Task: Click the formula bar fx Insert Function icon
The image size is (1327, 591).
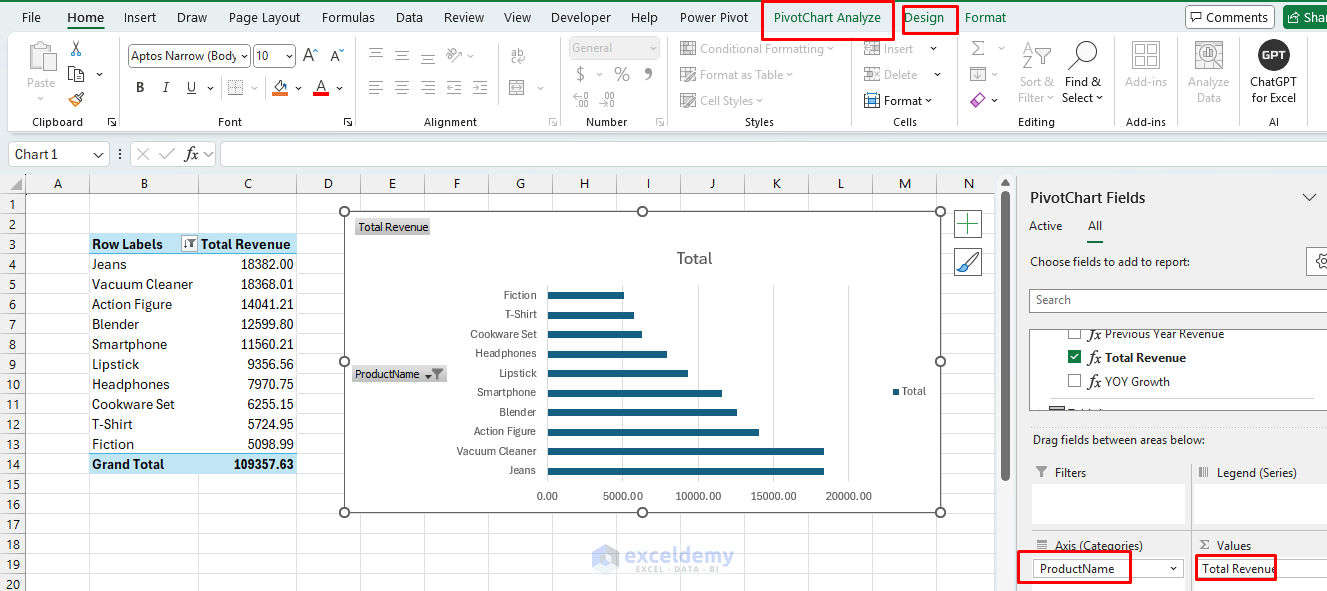Action: 192,154
